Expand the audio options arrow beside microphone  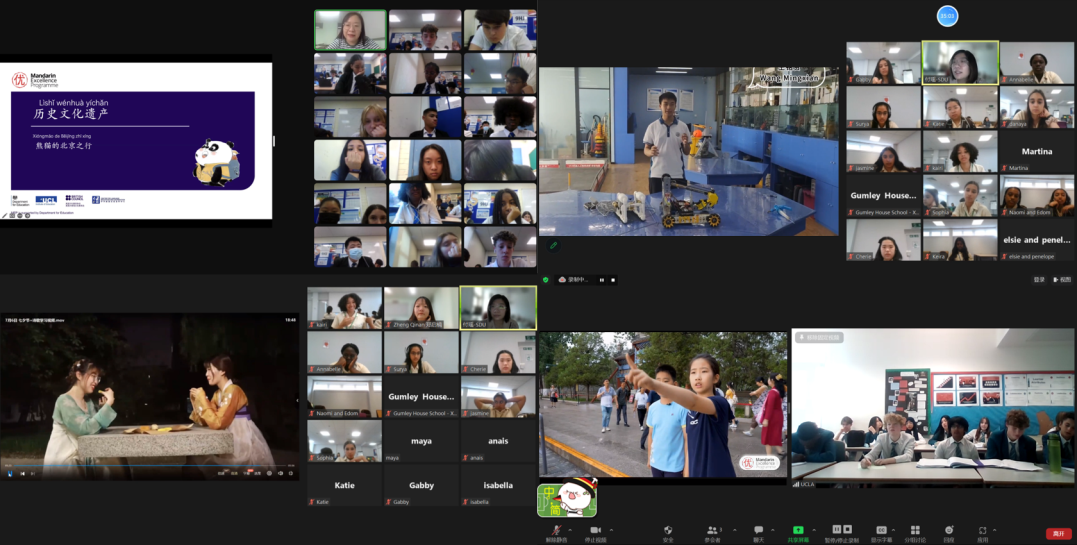[x=570, y=529]
